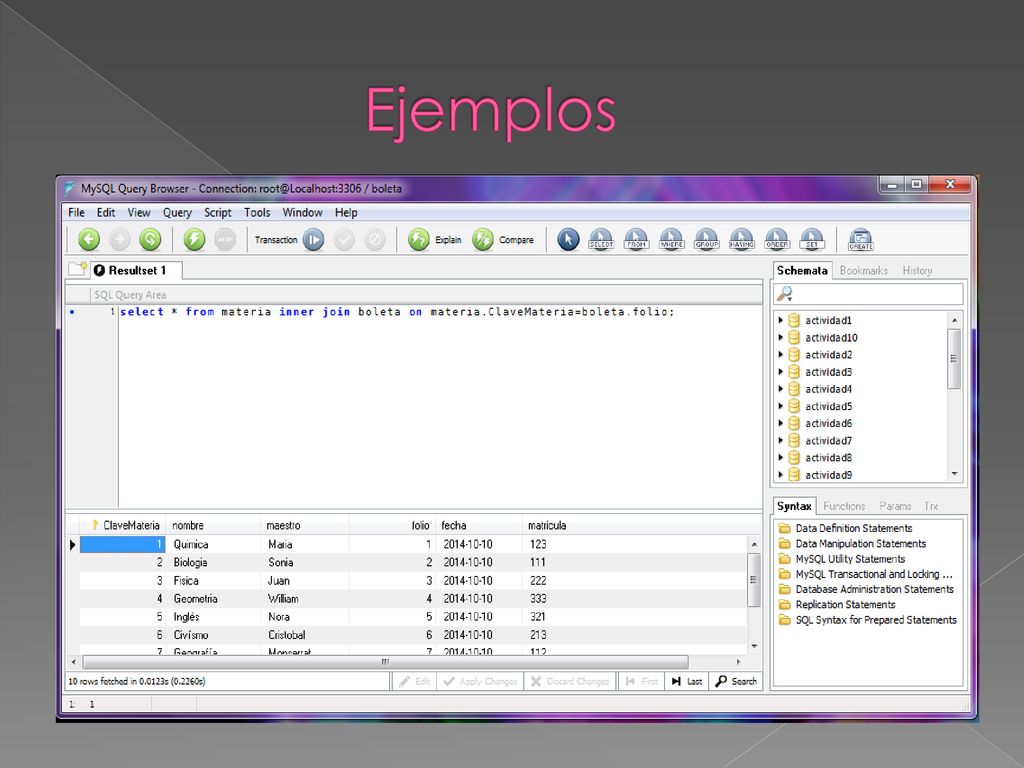Open Replication Statements syntax folder
This screenshot has width=1024, height=768.
point(837,605)
